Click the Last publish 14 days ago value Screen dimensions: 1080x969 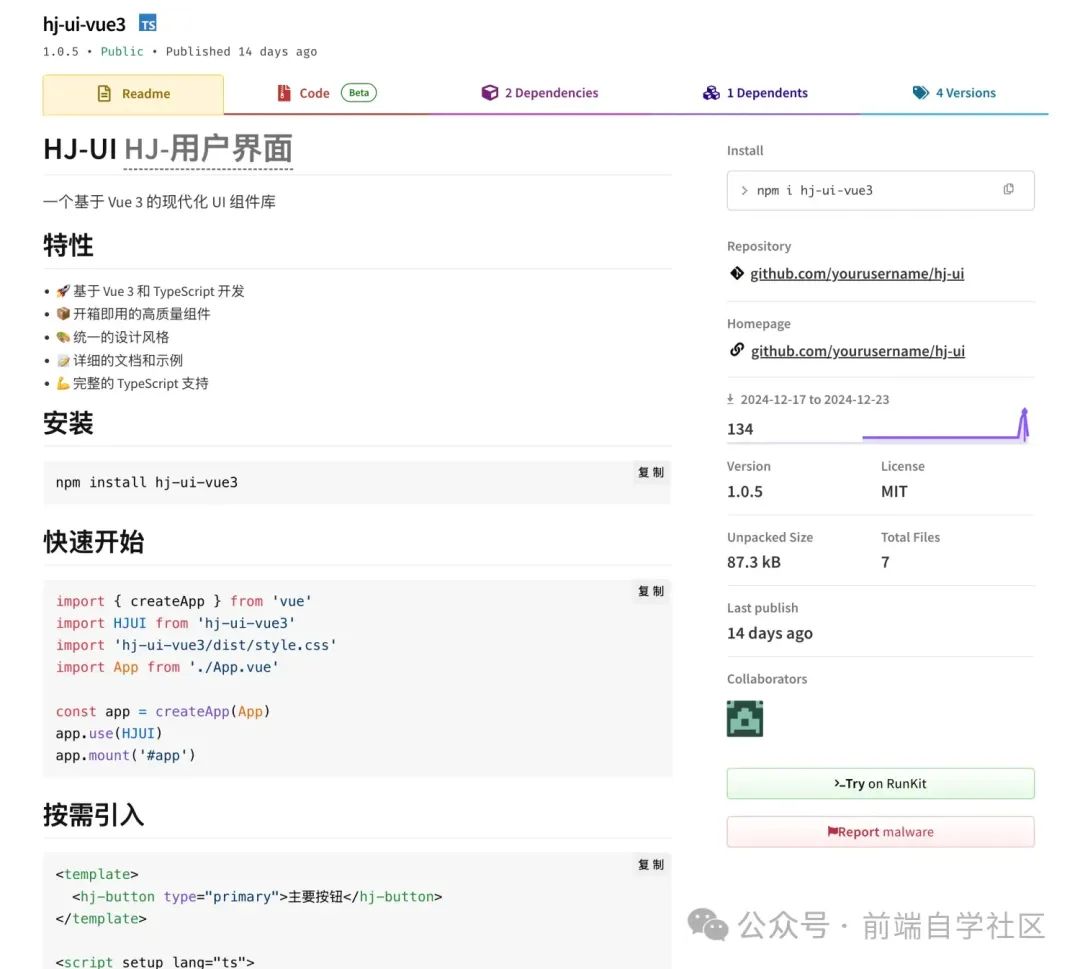[x=769, y=633]
